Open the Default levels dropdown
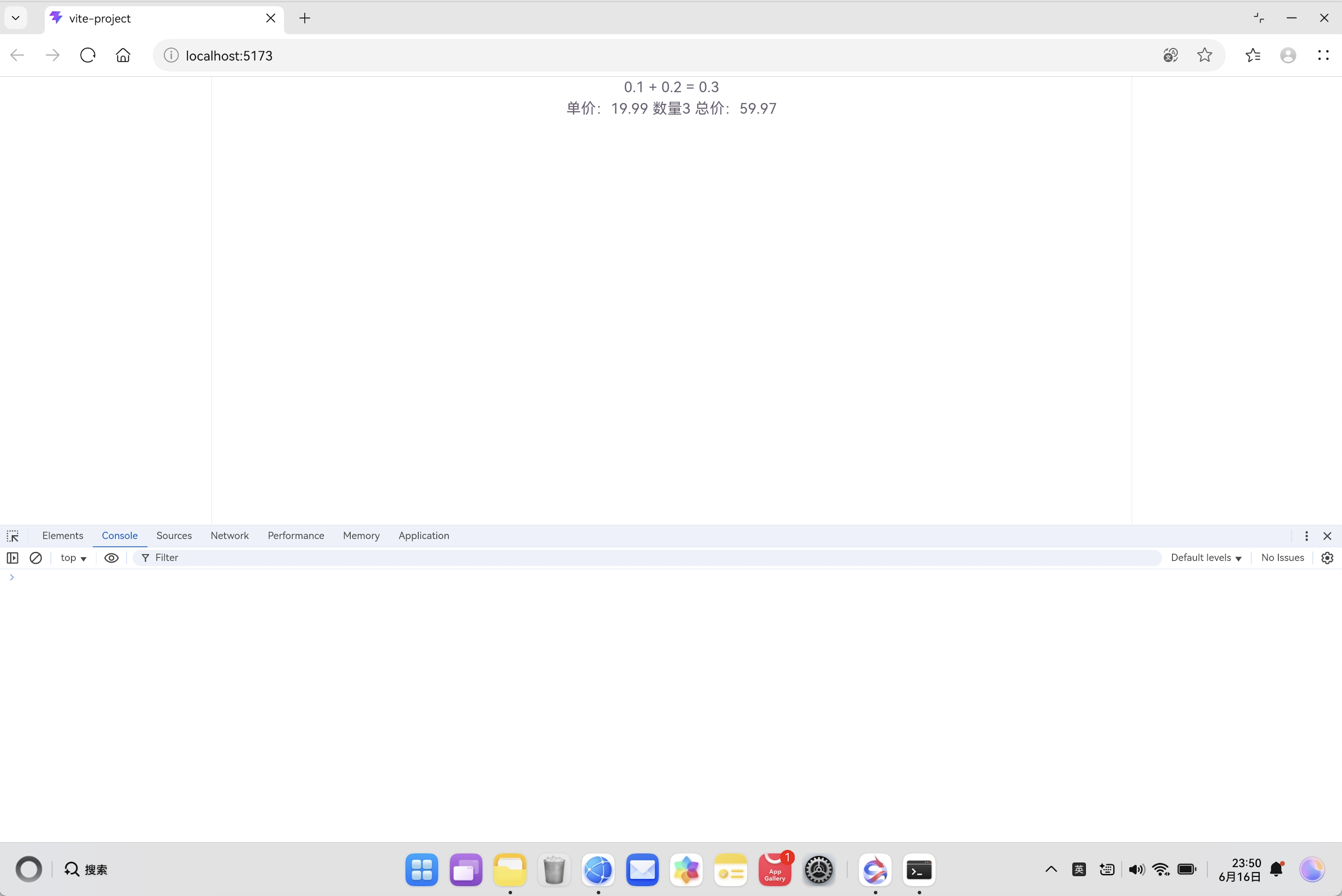This screenshot has height=896, width=1342. tap(1206, 558)
